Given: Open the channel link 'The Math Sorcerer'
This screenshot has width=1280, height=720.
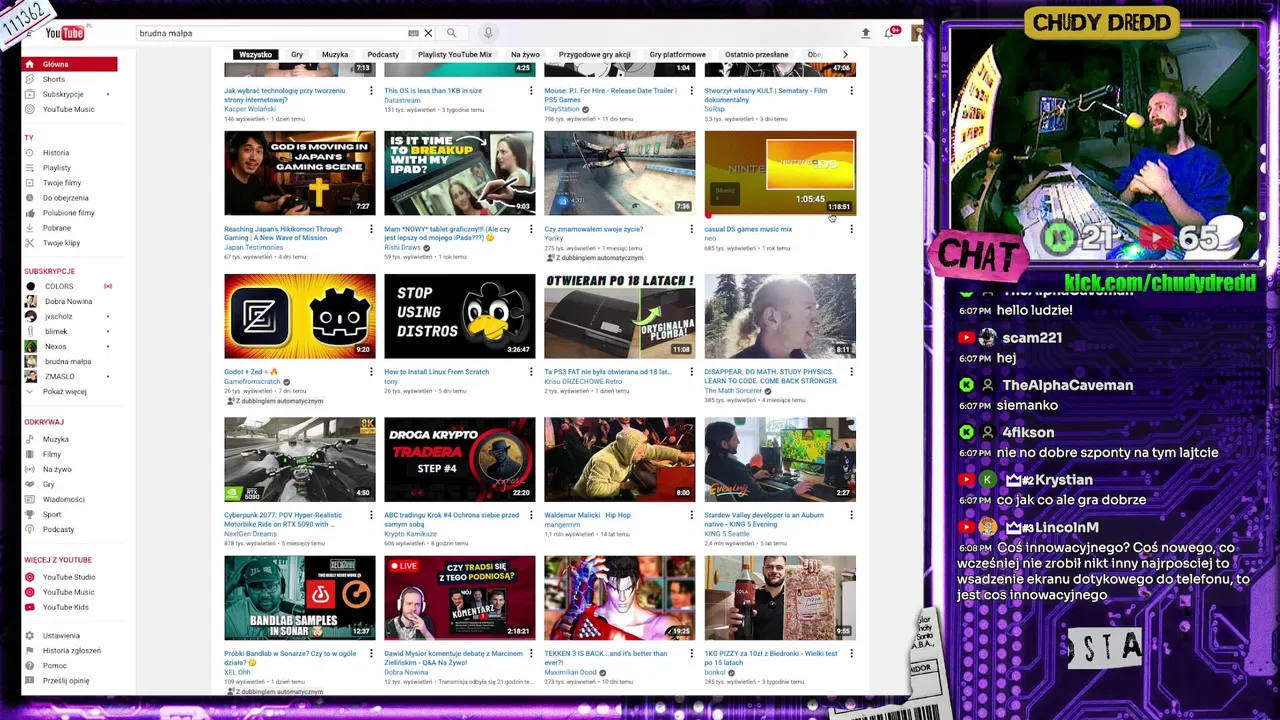Looking at the screenshot, I should pyautogui.click(x=733, y=391).
